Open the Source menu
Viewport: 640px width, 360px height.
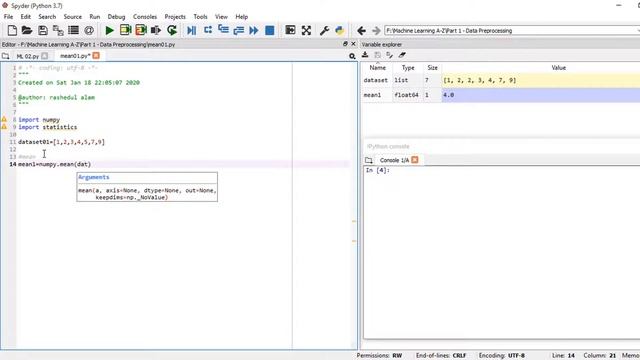click(x=73, y=17)
